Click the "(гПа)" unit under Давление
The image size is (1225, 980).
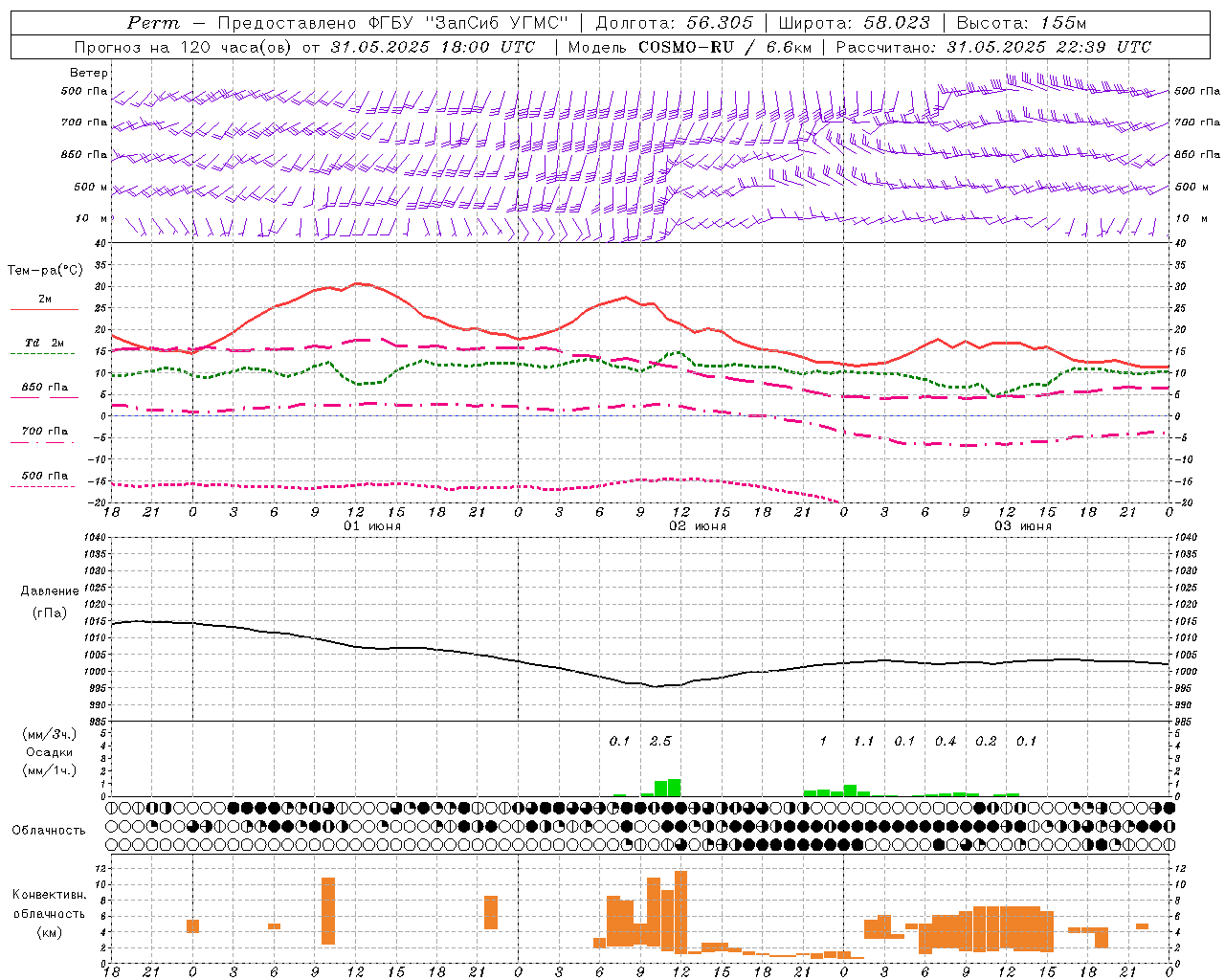click(50, 613)
